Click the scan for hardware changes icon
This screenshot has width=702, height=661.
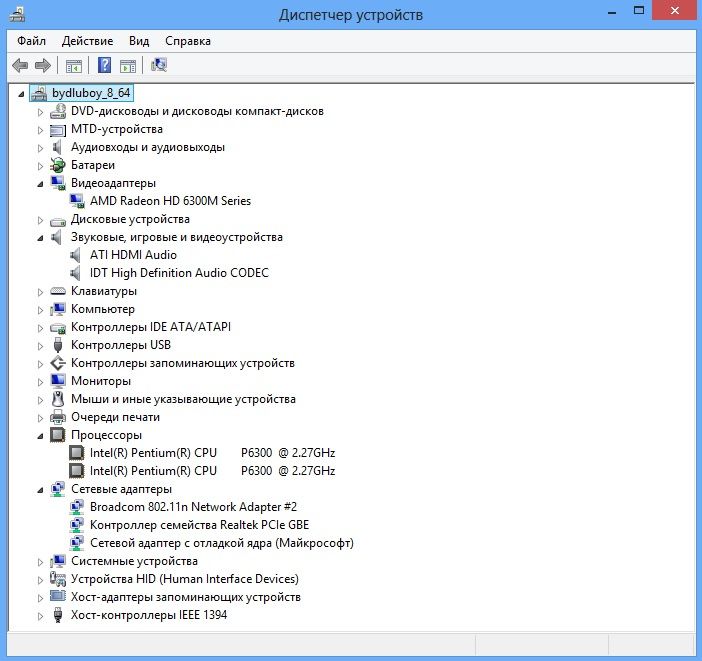pyautogui.click(x=159, y=65)
